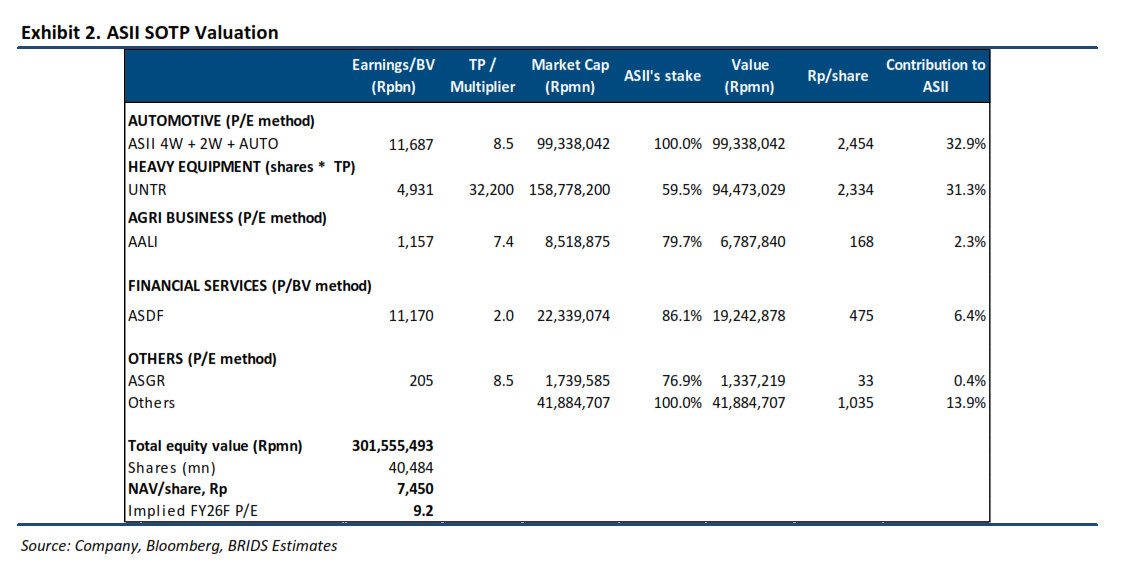This screenshot has width=1122, height=574.
Task: Select the total equity value 301,555,493
Action: pyautogui.click(x=393, y=446)
